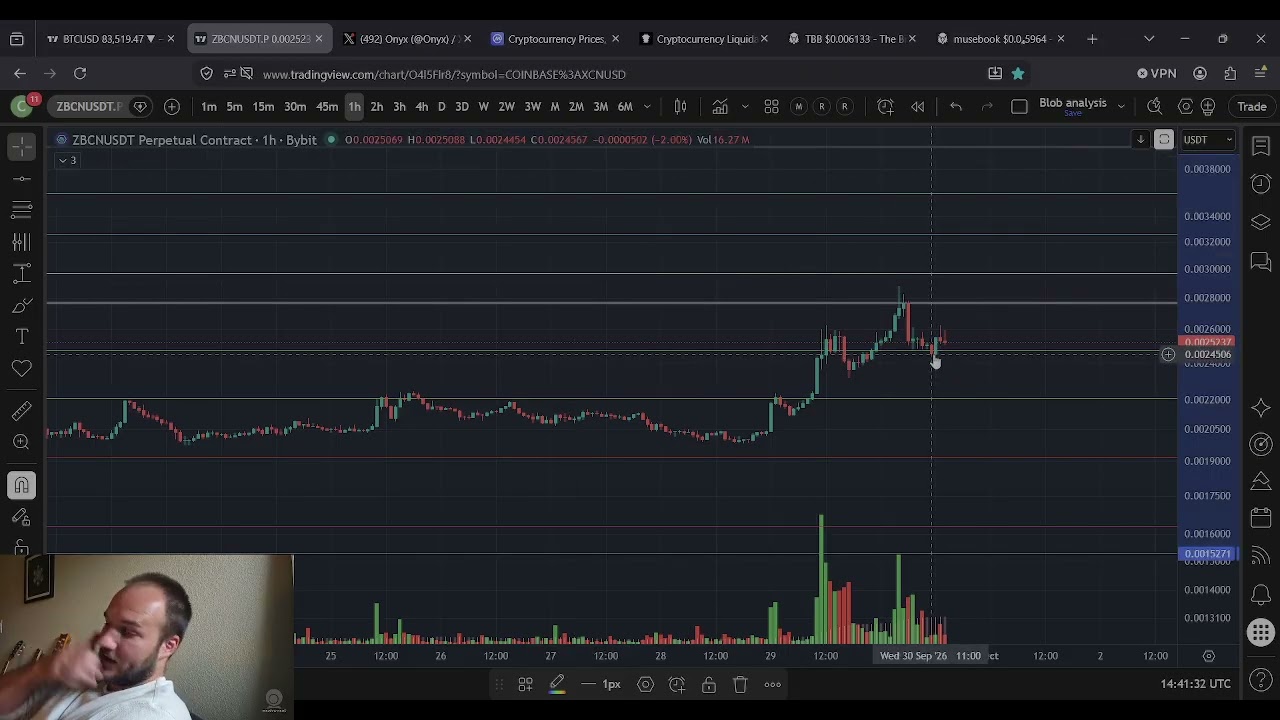The image size is (1280, 720).
Task: Add alert on drawing in floating toolbar
Action: click(x=677, y=684)
